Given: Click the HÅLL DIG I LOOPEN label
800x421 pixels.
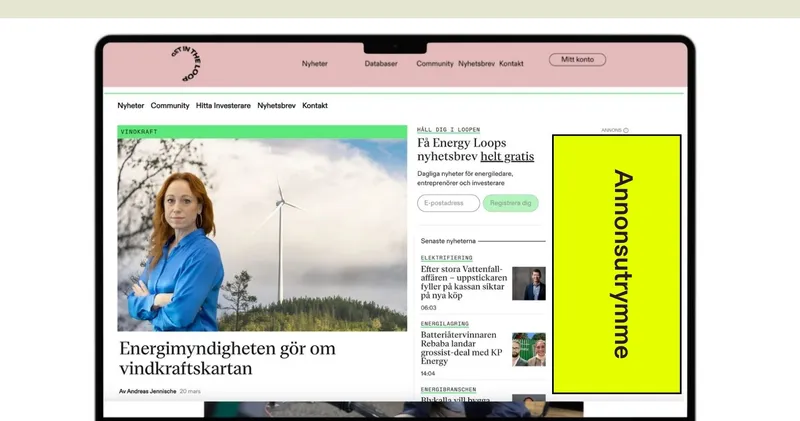Looking at the screenshot, I should pyautogui.click(x=448, y=130).
